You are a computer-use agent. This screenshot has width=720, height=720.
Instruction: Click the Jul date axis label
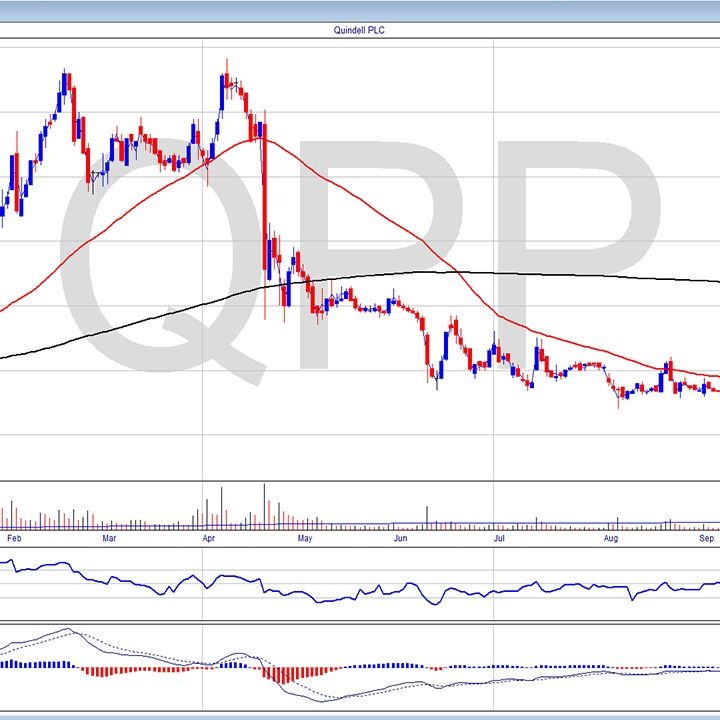point(498,537)
